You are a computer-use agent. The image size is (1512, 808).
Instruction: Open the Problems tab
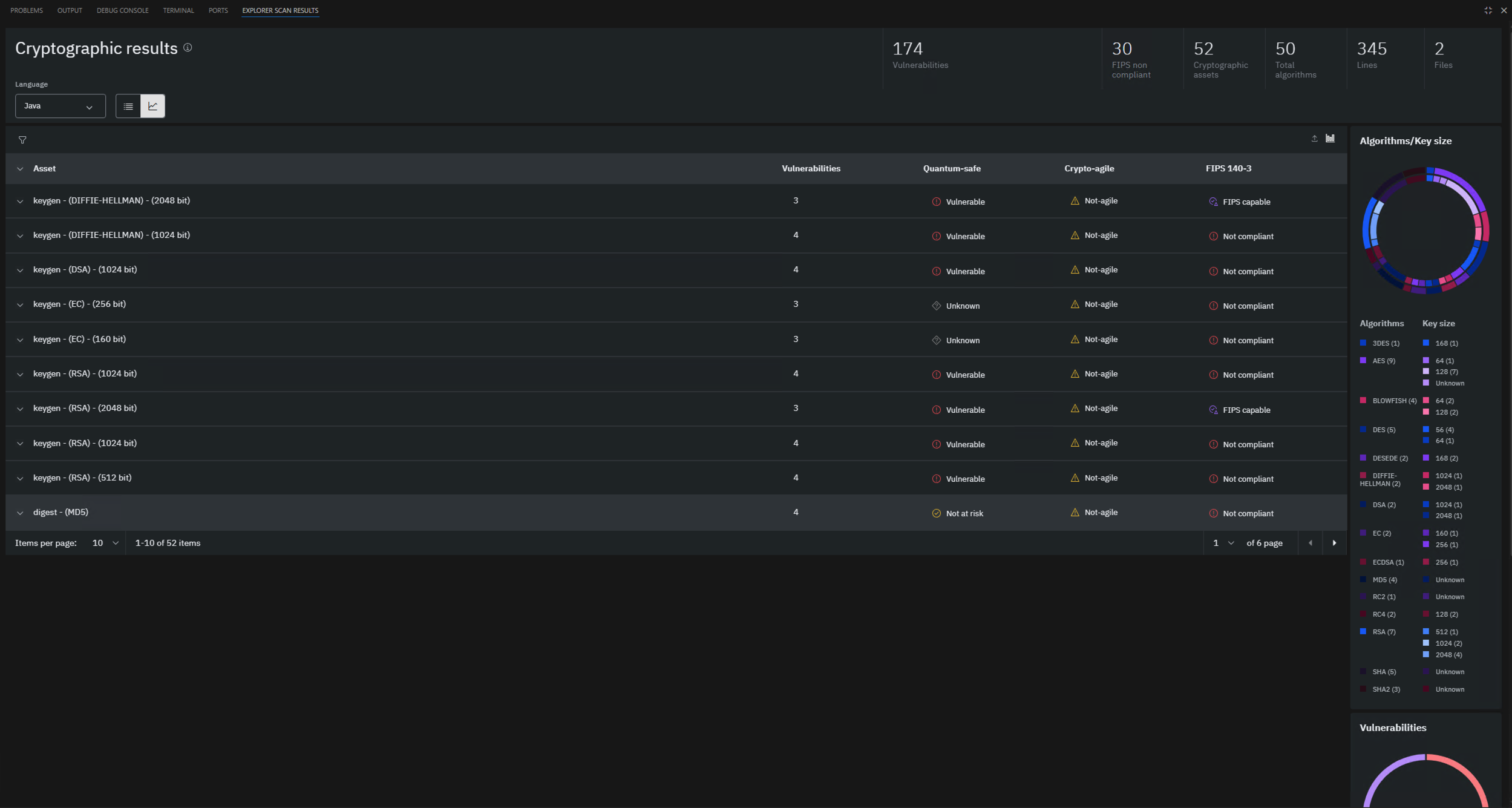click(x=27, y=10)
